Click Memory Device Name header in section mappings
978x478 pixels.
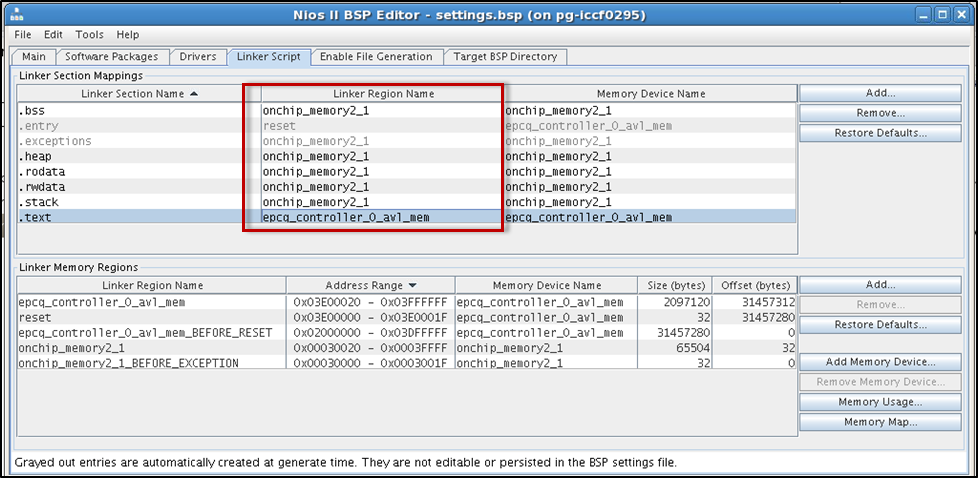[651, 94]
